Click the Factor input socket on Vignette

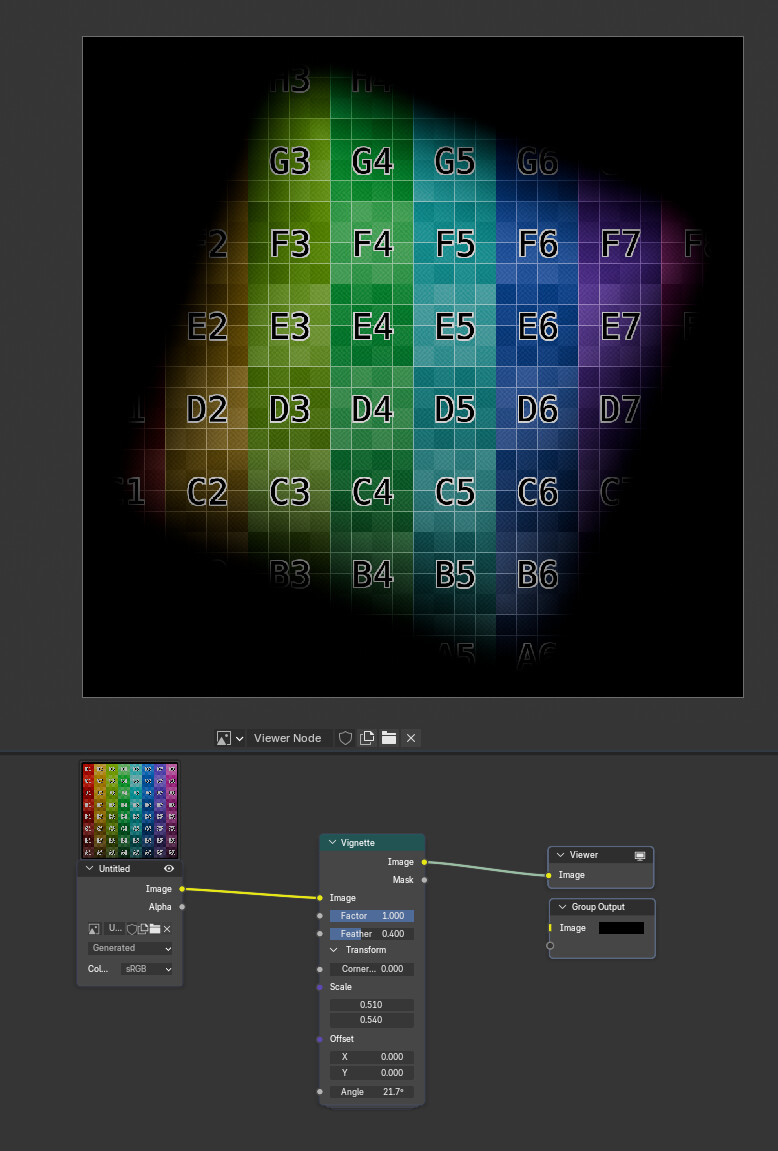[320, 915]
